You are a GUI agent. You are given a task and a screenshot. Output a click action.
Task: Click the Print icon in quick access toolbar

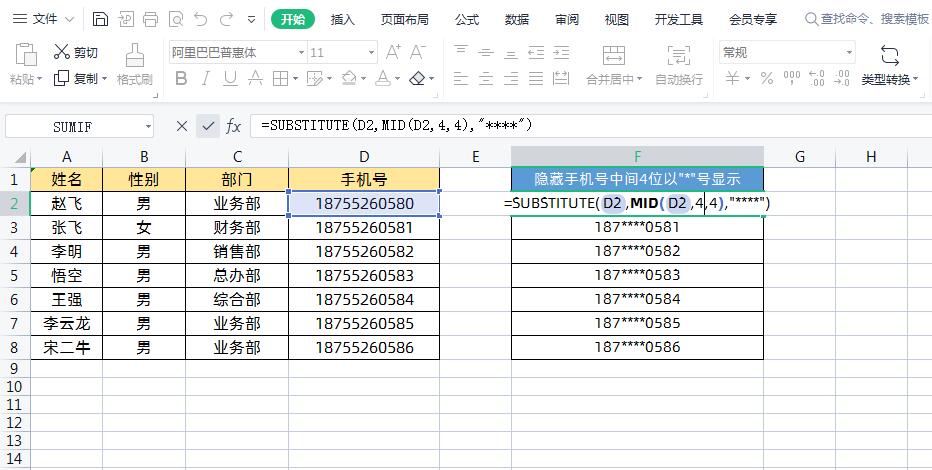[150, 20]
